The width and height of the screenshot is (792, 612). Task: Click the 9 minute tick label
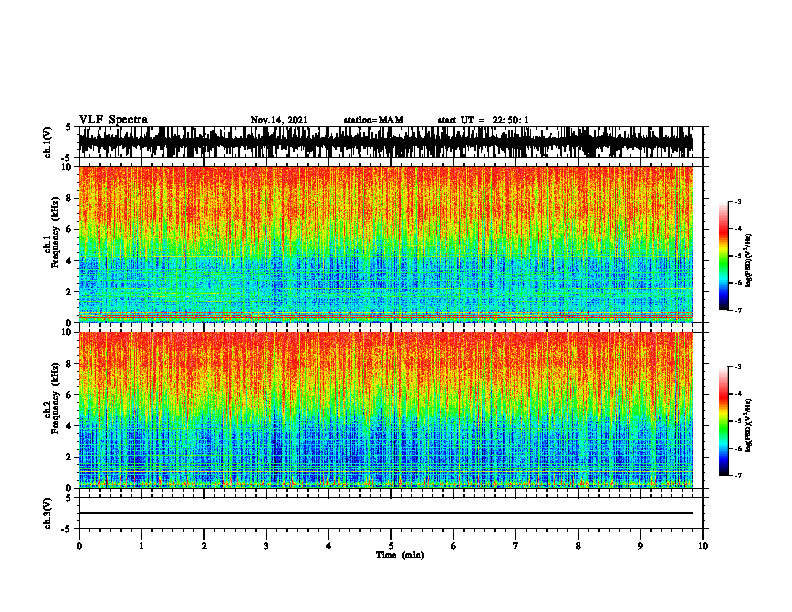[x=640, y=546]
